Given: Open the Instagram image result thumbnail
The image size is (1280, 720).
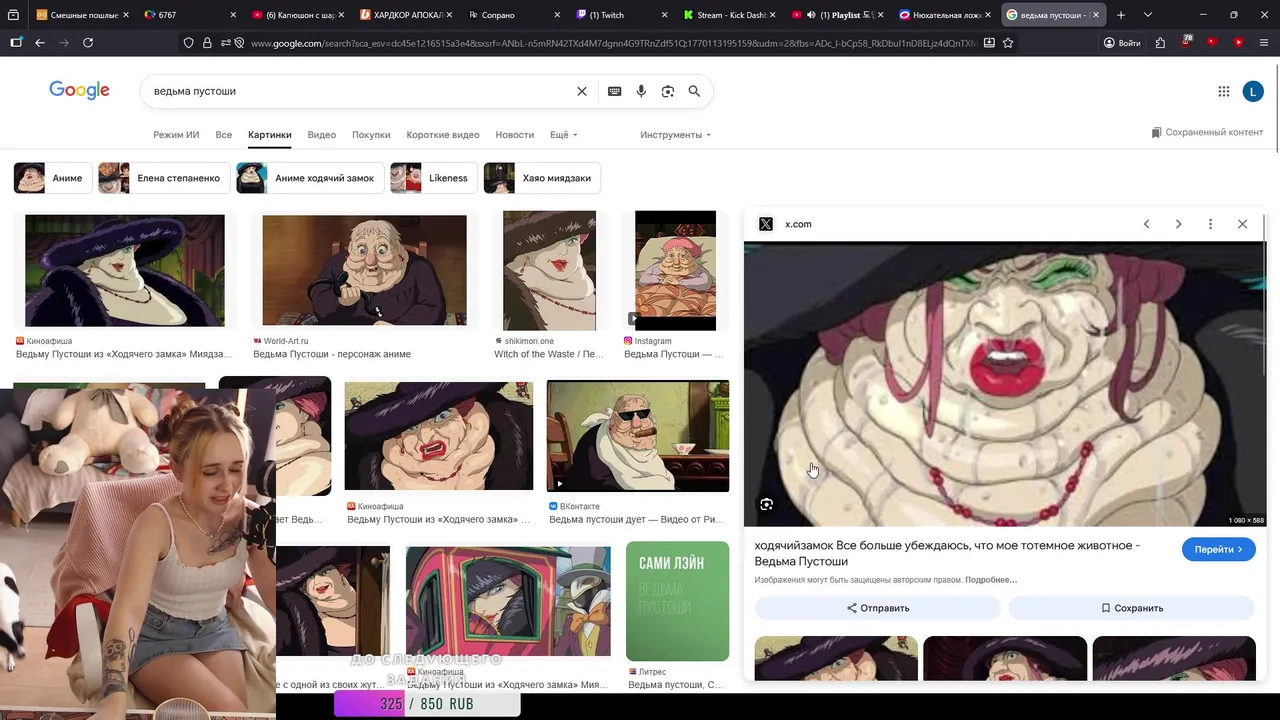Looking at the screenshot, I should tap(675, 270).
